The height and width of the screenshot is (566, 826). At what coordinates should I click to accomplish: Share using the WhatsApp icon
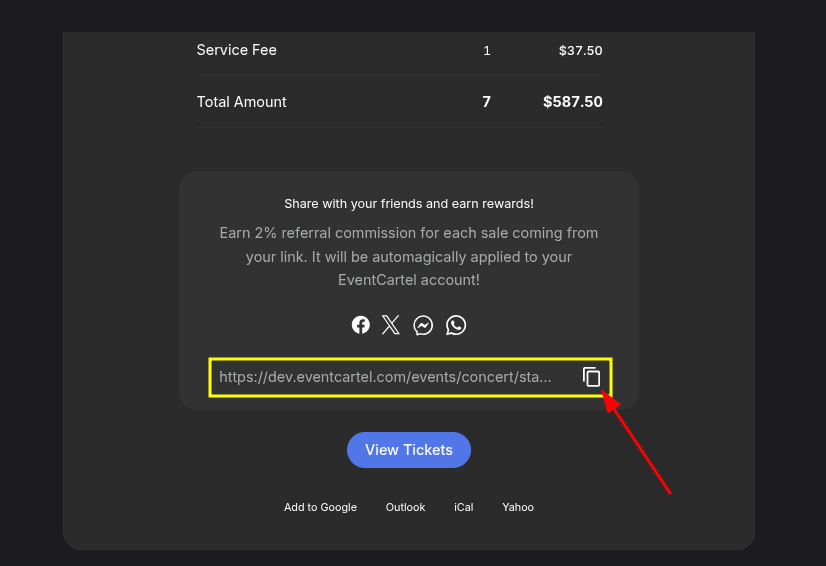tap(456, 325)
